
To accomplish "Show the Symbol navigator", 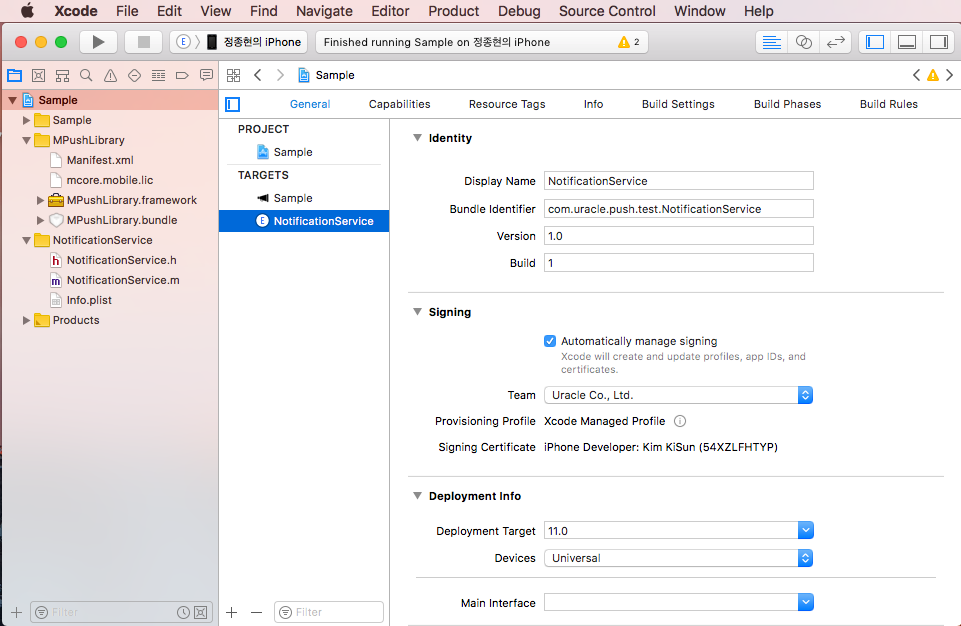I will point(63,75).
